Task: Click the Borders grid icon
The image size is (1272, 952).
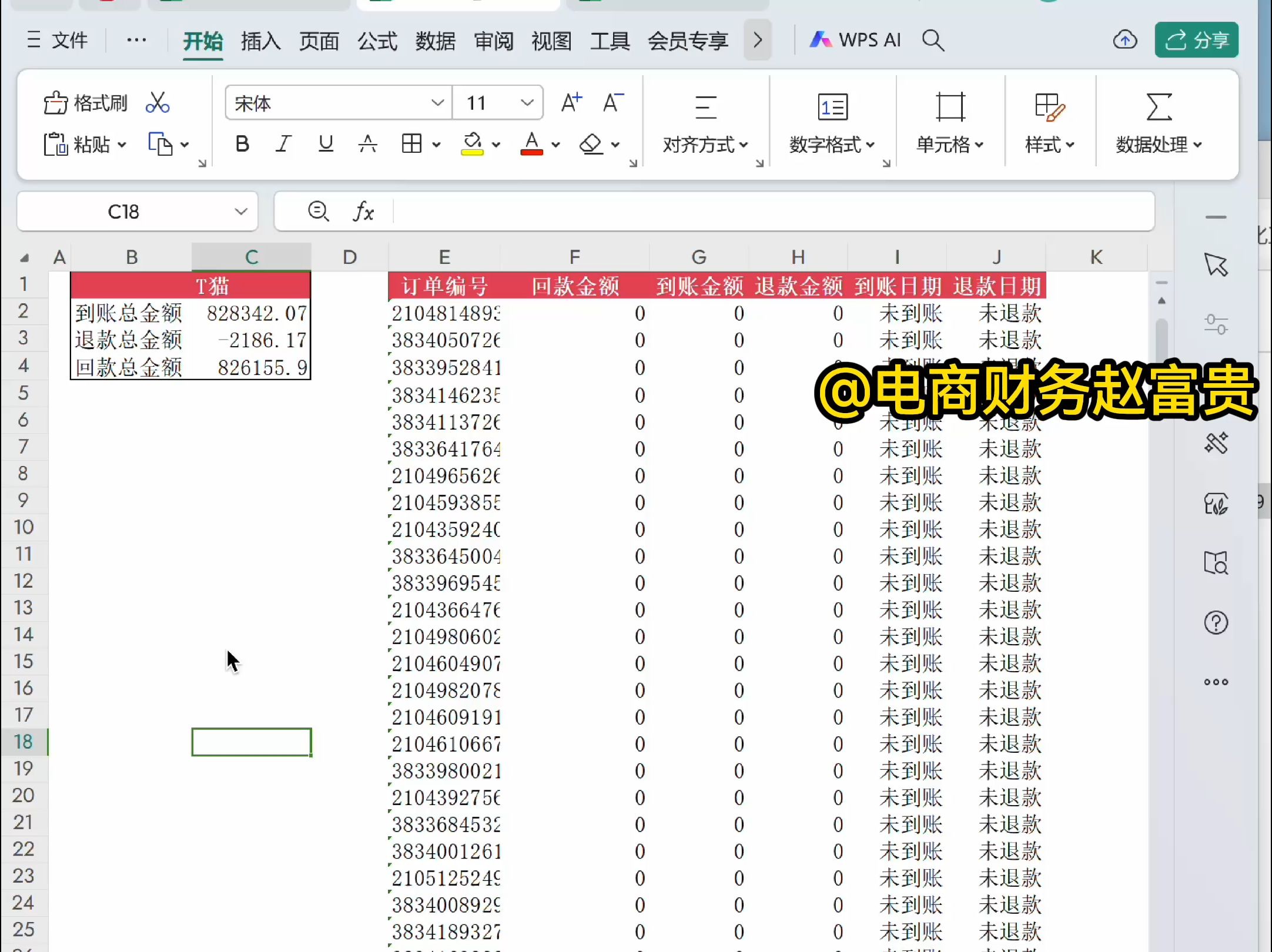Action: pos(411,144)
